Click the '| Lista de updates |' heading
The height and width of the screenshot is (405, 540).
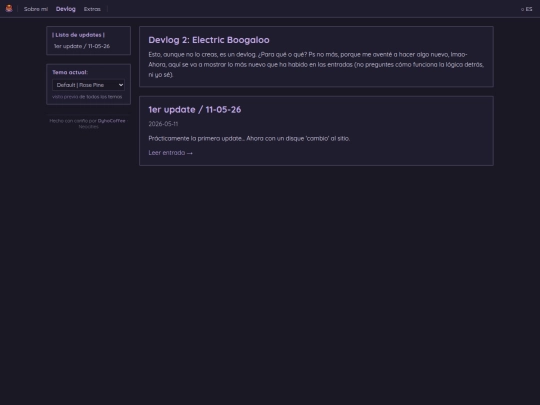(79, 35)
